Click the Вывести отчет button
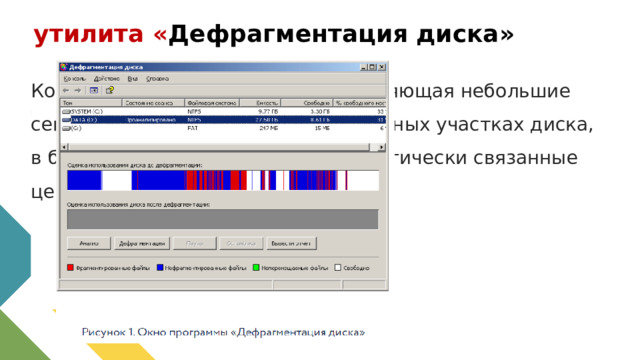The height and width of the screenshot is (360, 640). pos(291,243)
